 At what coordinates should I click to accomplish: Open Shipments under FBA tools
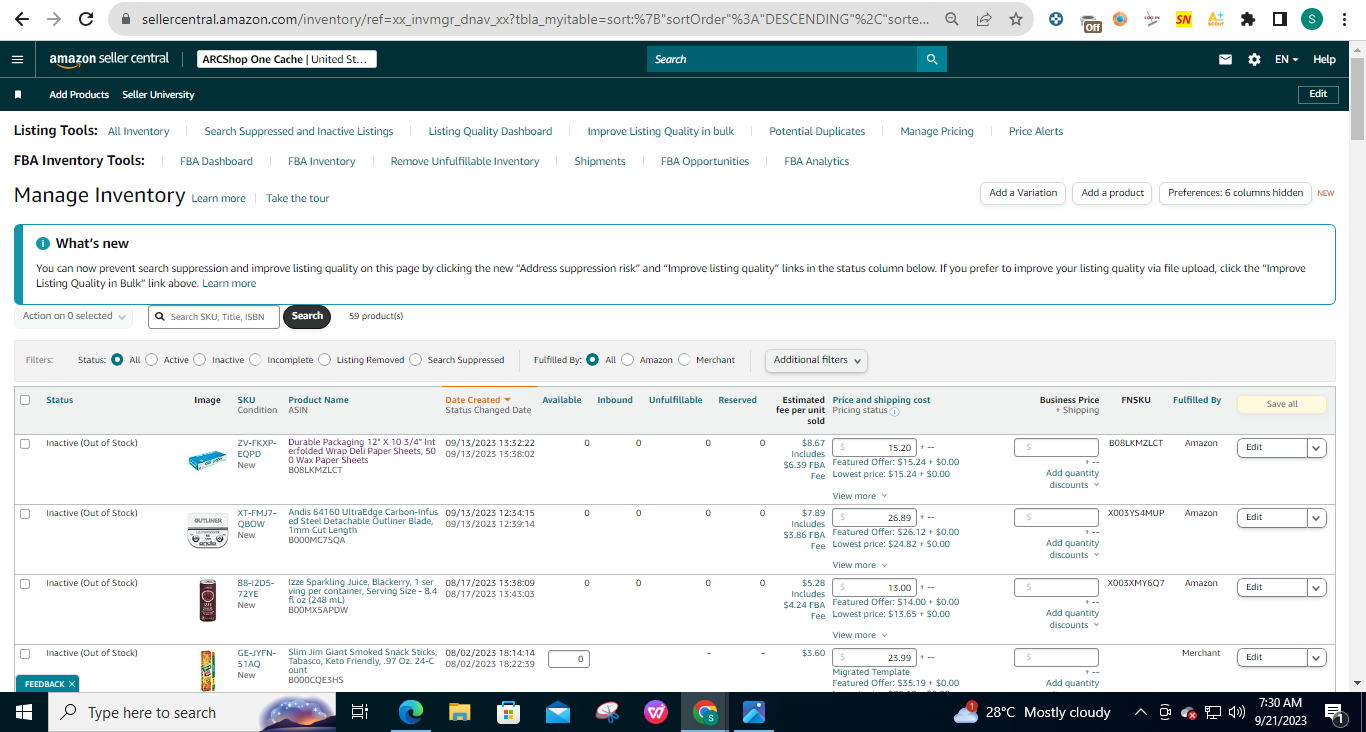pyautogui.click(x=600, y=161)
